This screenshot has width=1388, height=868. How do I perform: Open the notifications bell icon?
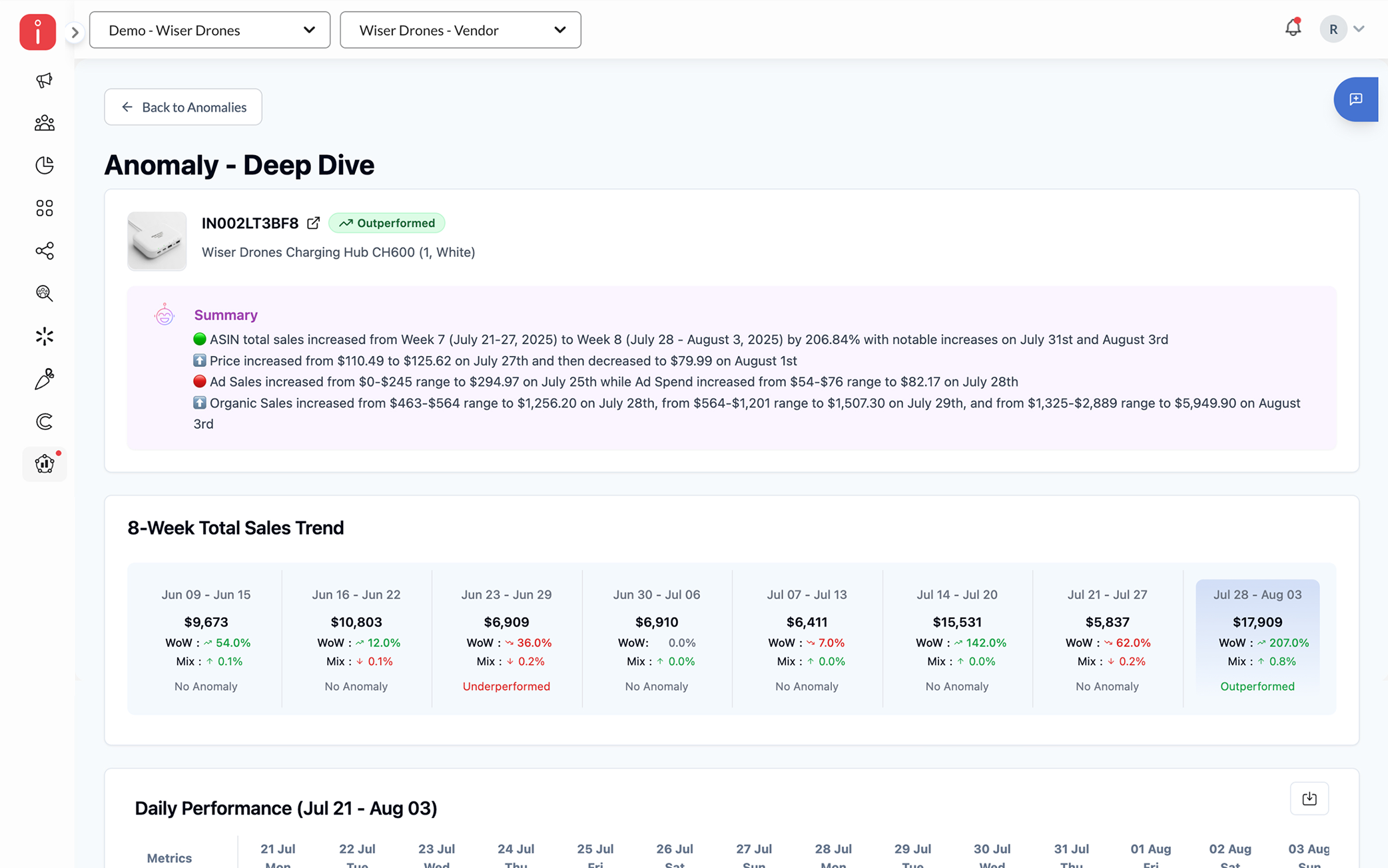1292,28
